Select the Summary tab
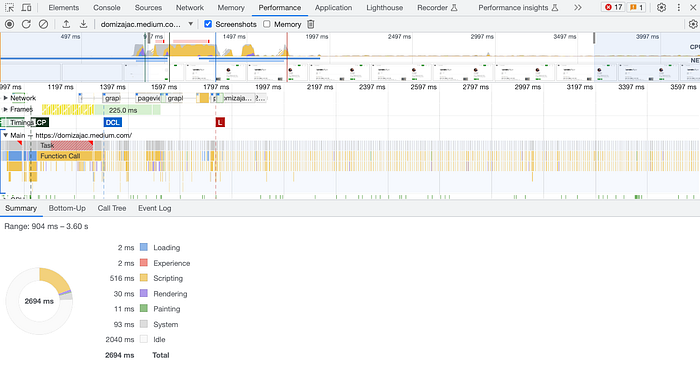The height and width of the screenshot is (369, 700). click(x=21, y=208)
